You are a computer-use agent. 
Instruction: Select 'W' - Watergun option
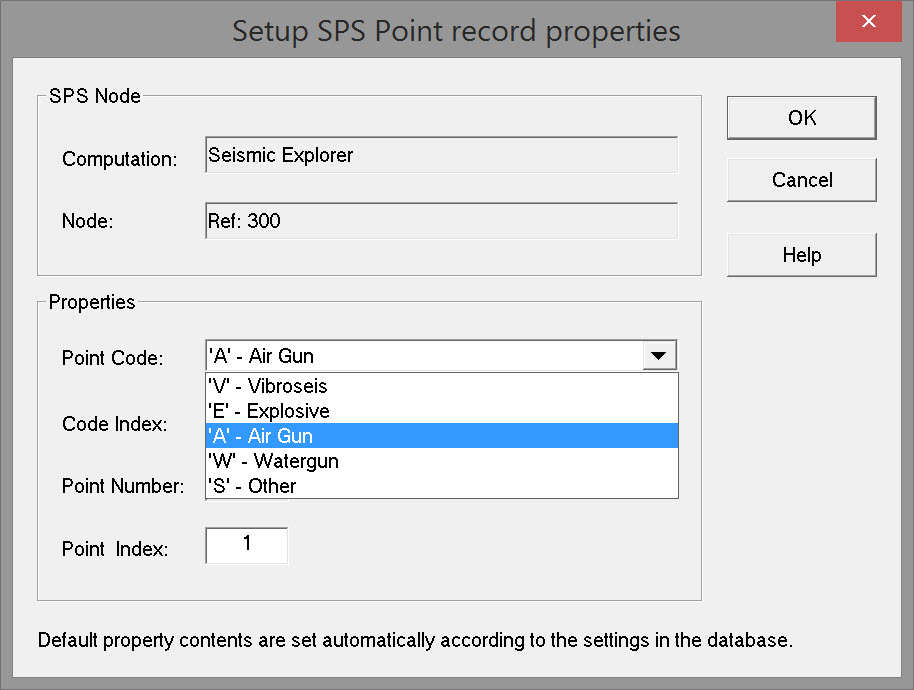(x=441, y=461)
